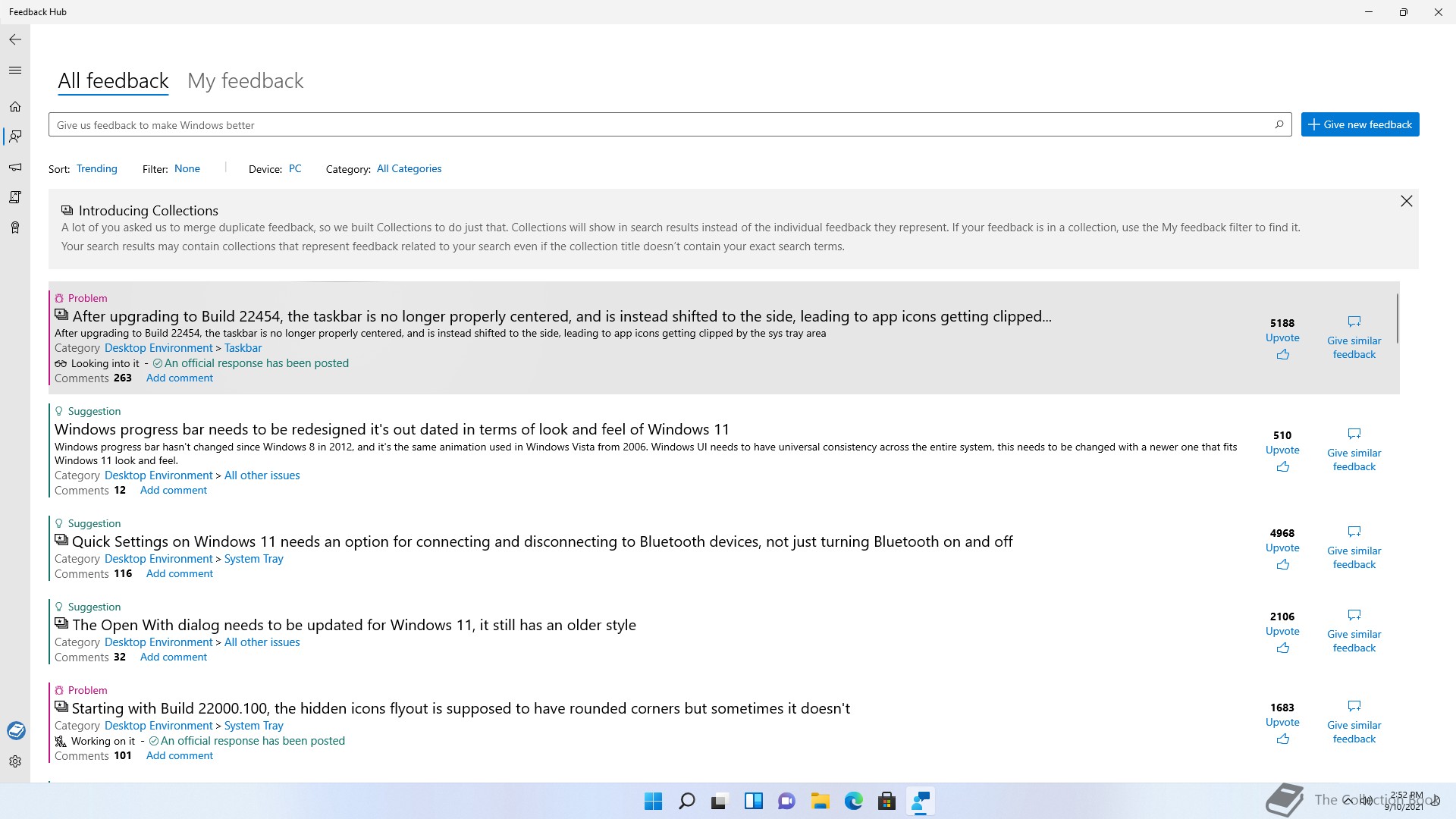Click Give new feedback button
The image size is (1456, 819).
click(x=1360, y=124)
